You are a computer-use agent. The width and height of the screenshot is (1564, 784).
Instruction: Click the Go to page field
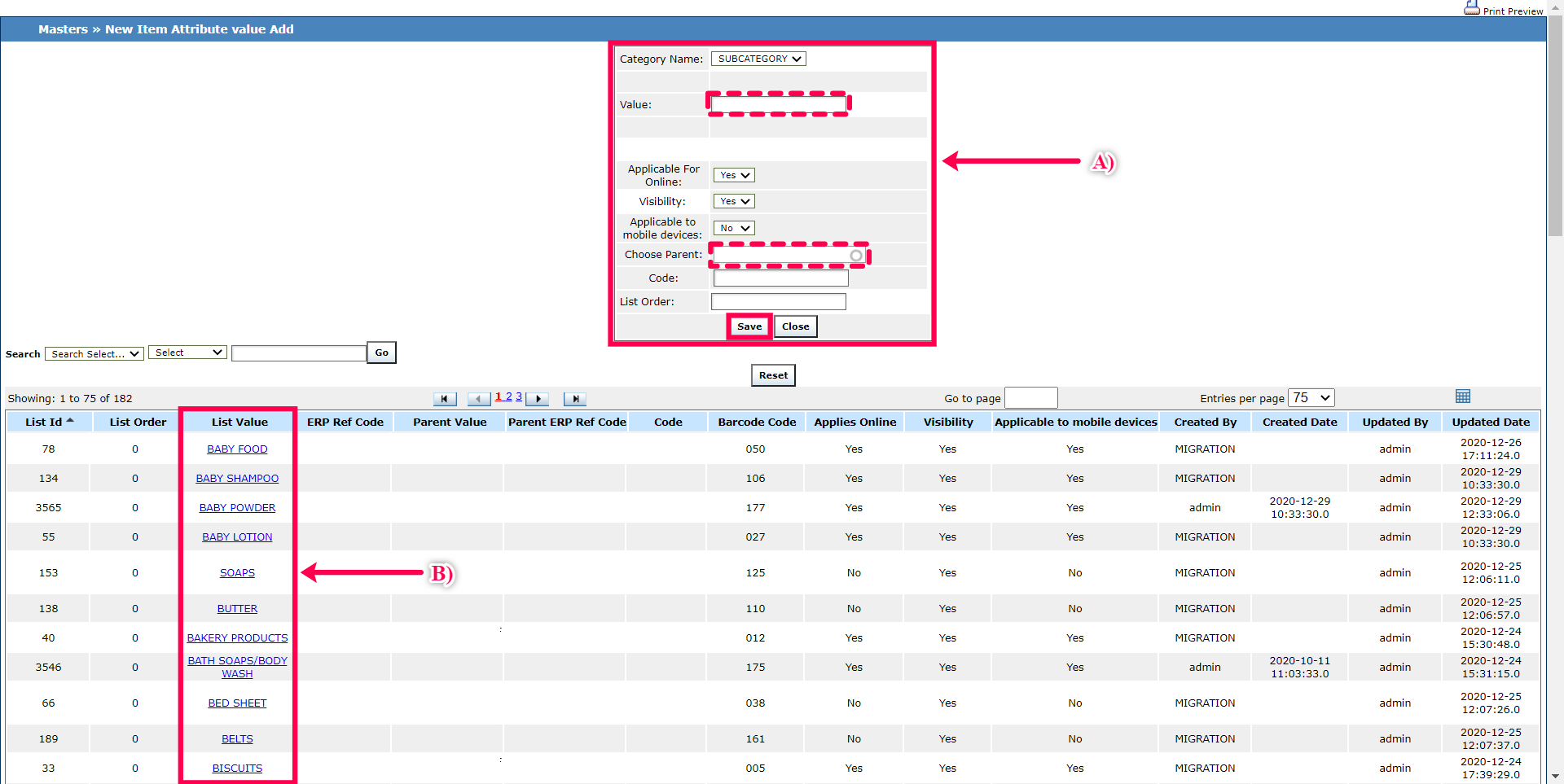point(1031,398)
